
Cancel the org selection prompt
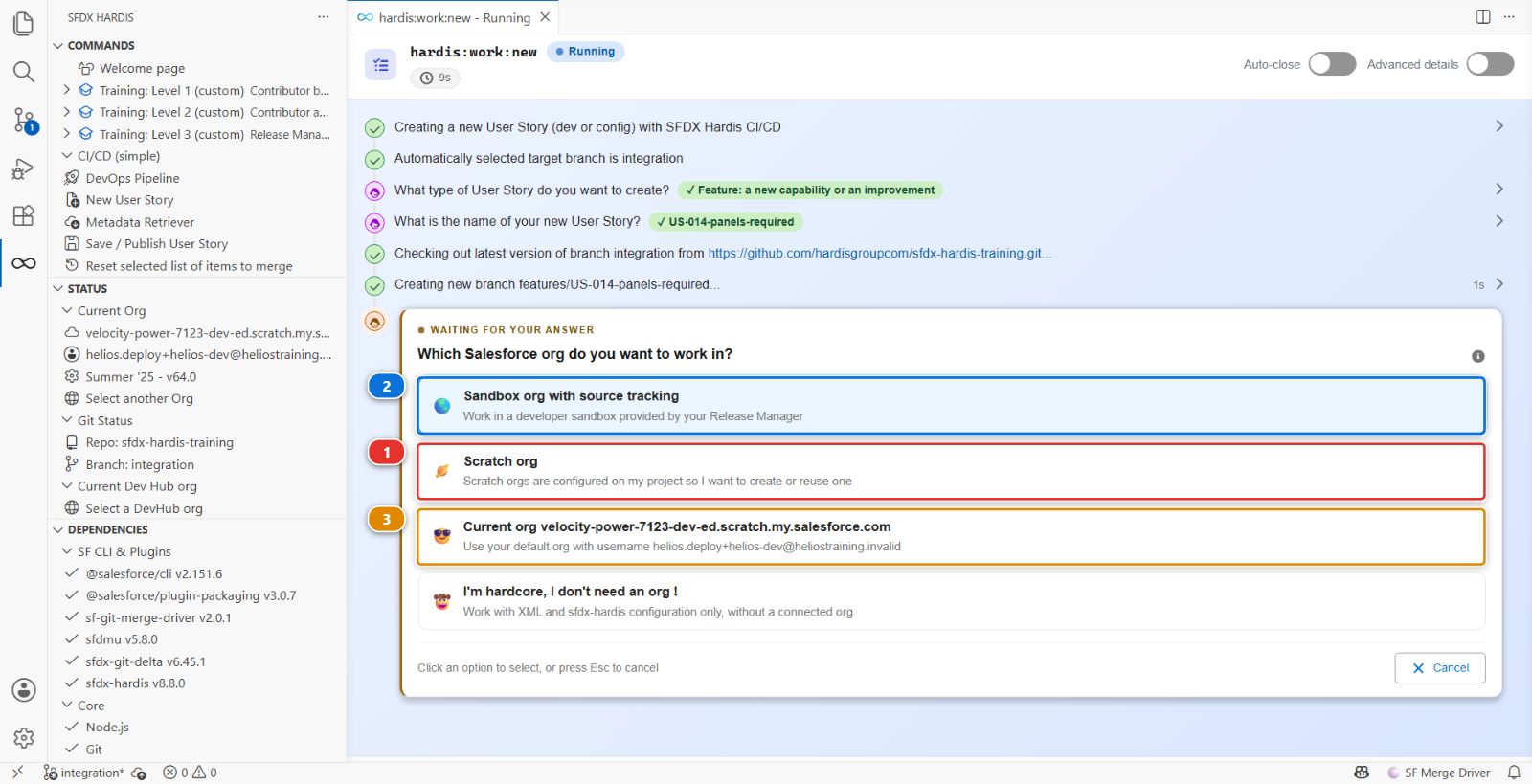[1440, 668]
